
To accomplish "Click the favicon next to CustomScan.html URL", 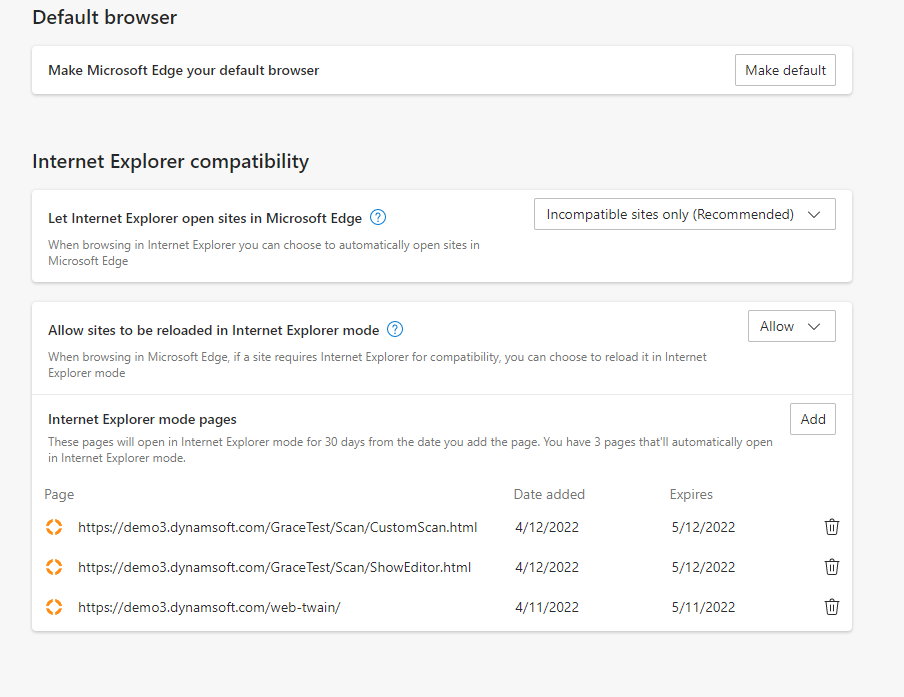I will pyautogui.click(x=54, y=527).
